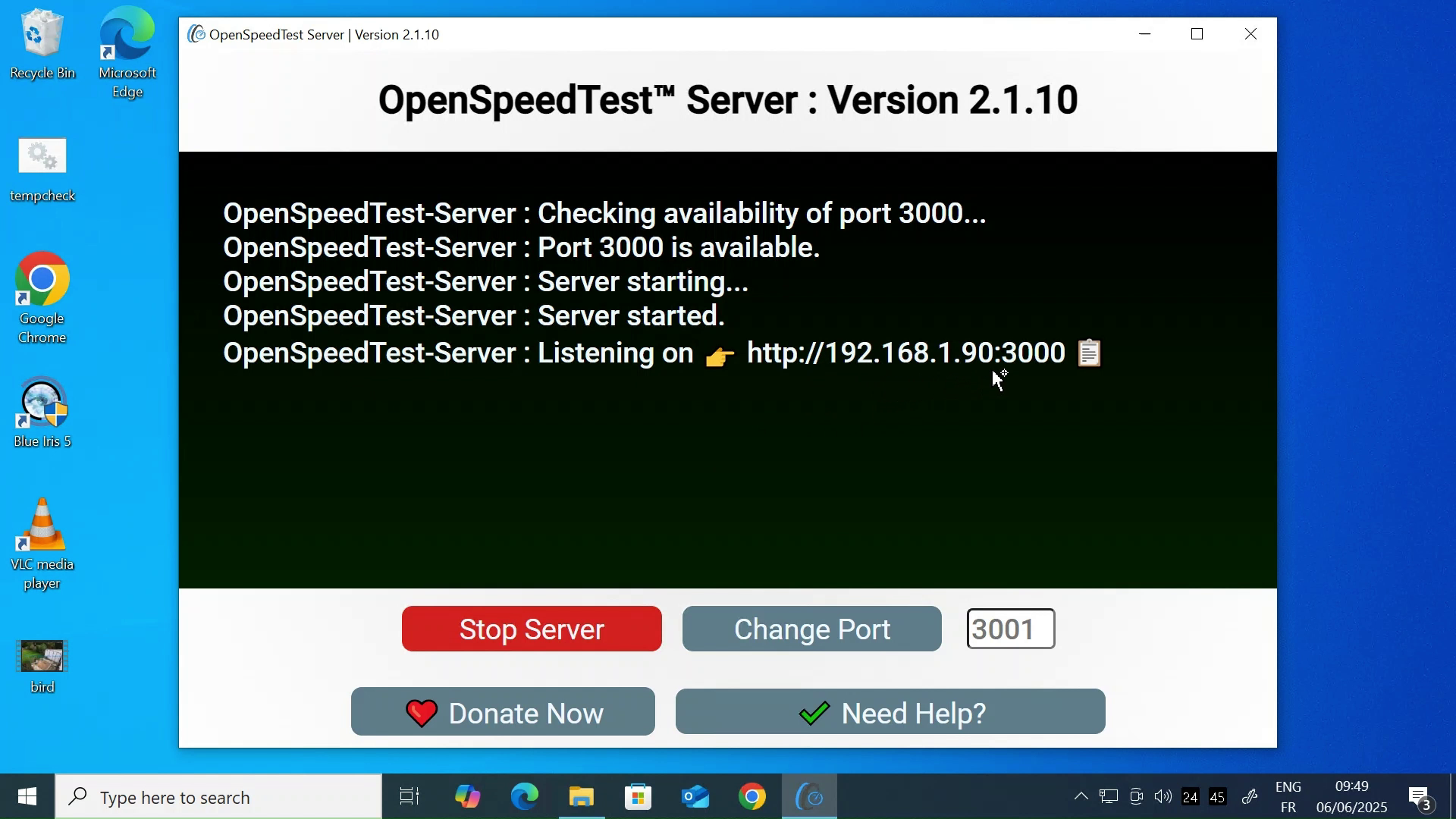Viewport: 1456px width, 819px height.
Task: Open the Windows Start menu
Action: (x=27, y=797)
